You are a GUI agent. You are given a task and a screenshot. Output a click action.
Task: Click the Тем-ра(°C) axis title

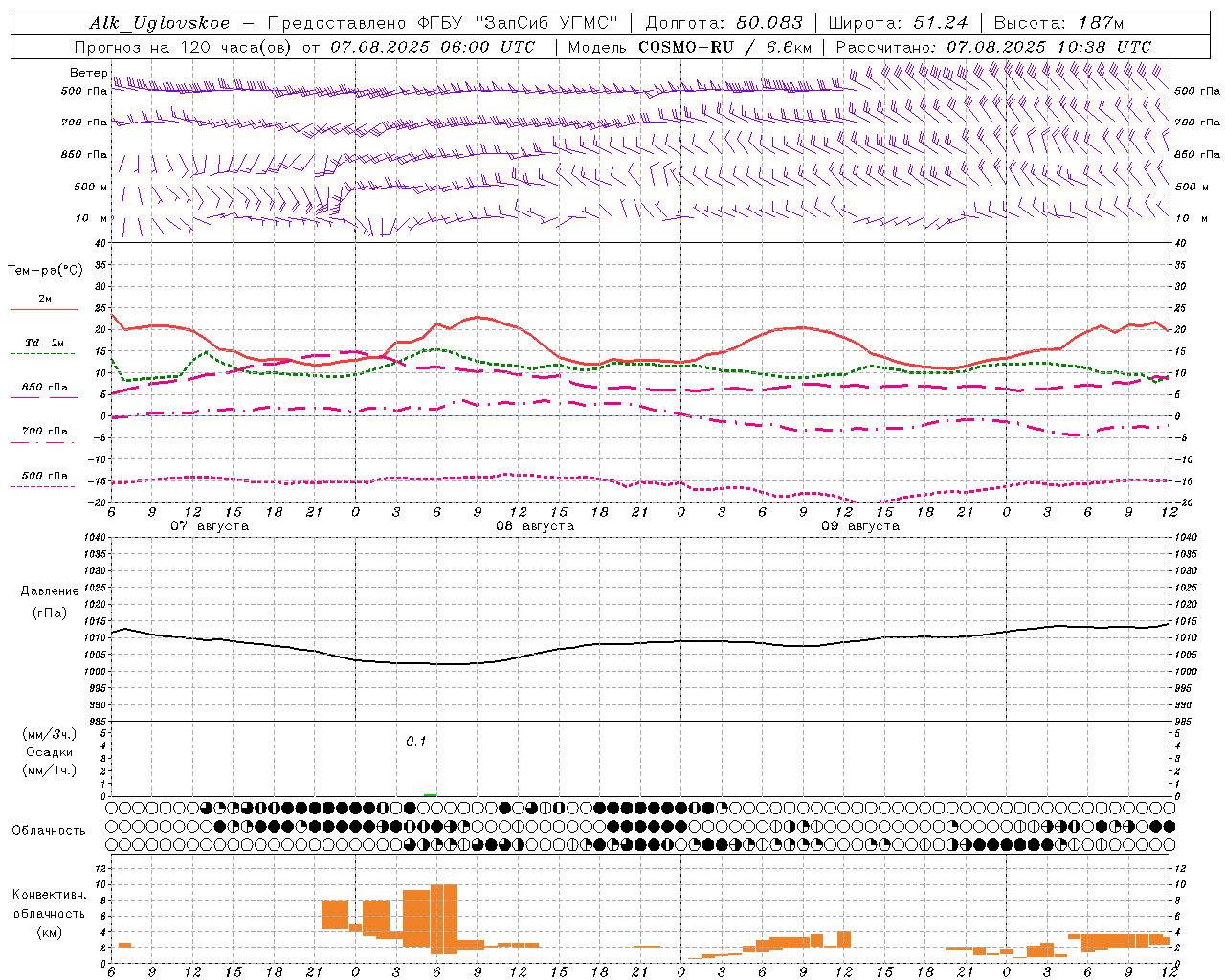tap(45, 271)
